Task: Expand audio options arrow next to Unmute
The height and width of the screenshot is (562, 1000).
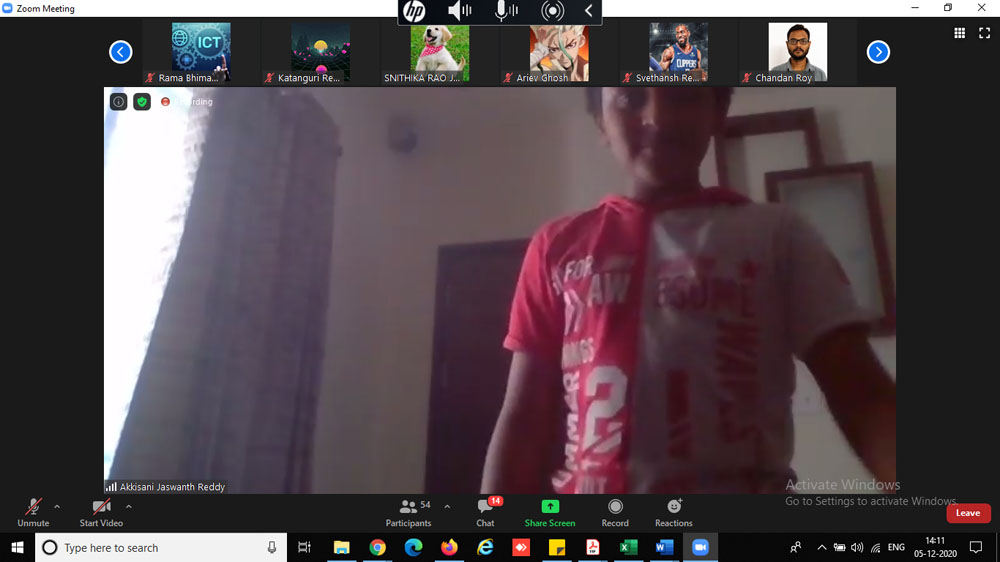Action: (x=57, y=507)
